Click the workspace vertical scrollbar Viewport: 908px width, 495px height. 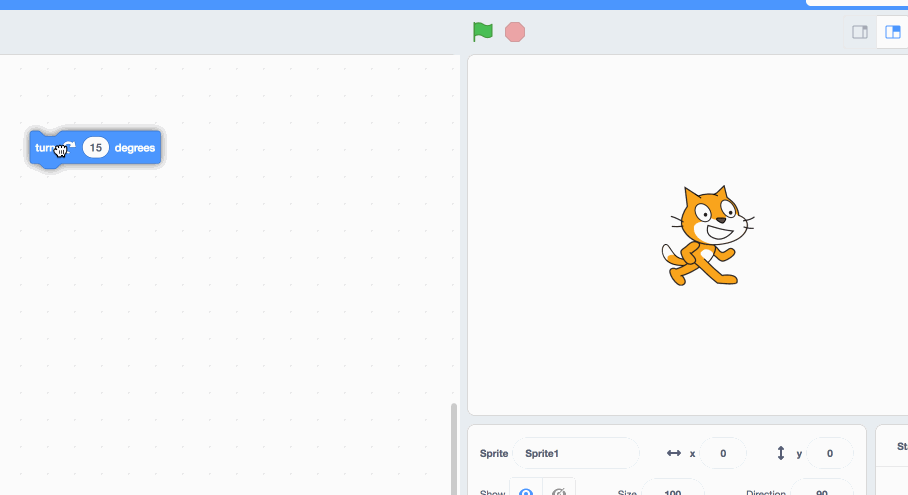click(454, 449)
